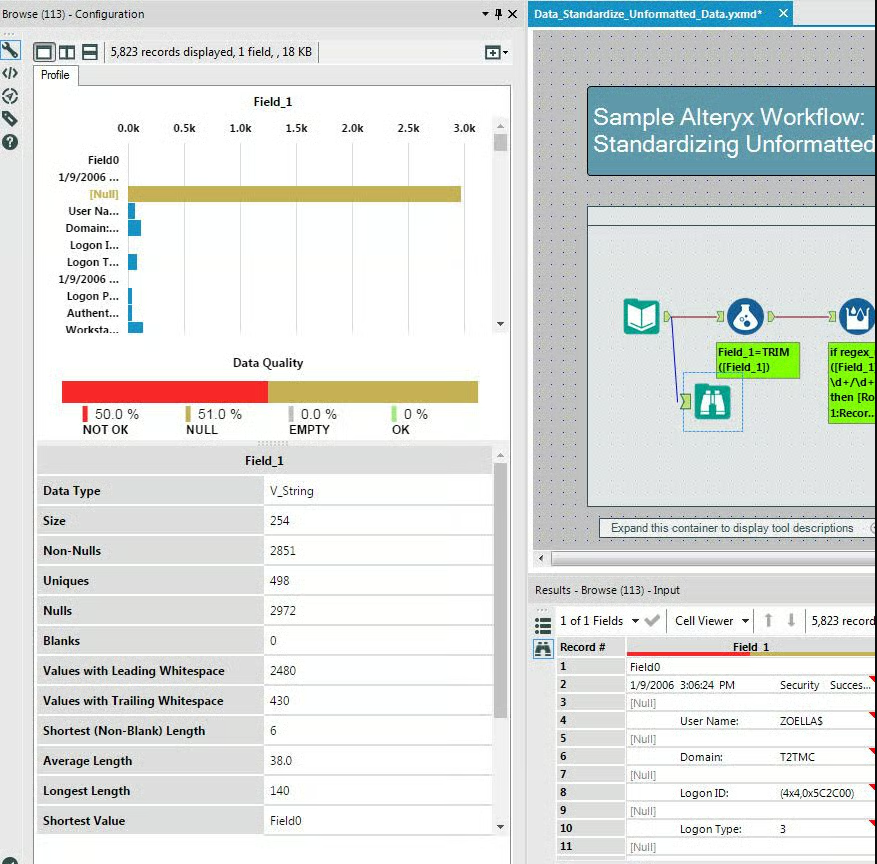Switch to side-by-side split layout view
Screen dimensions: 877x864
(67, 53)
